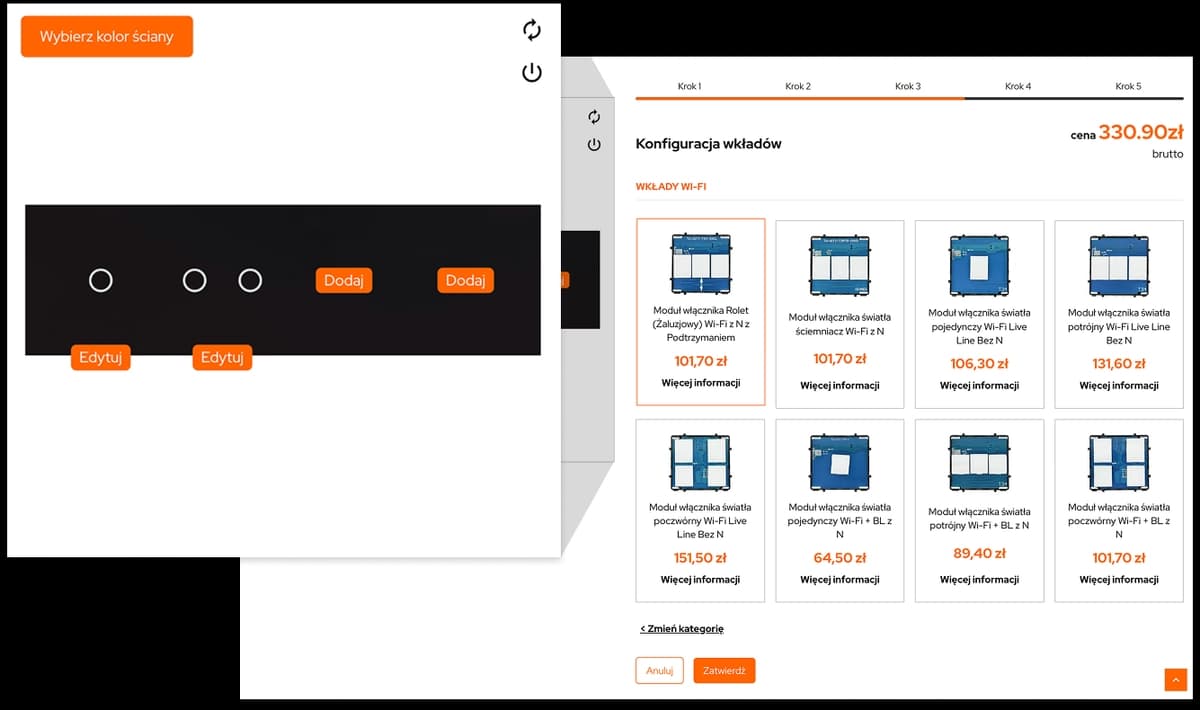1200x710 pixels.
Task: Switch to Krok 4 step tab
Action: [x=1018, y=86]
